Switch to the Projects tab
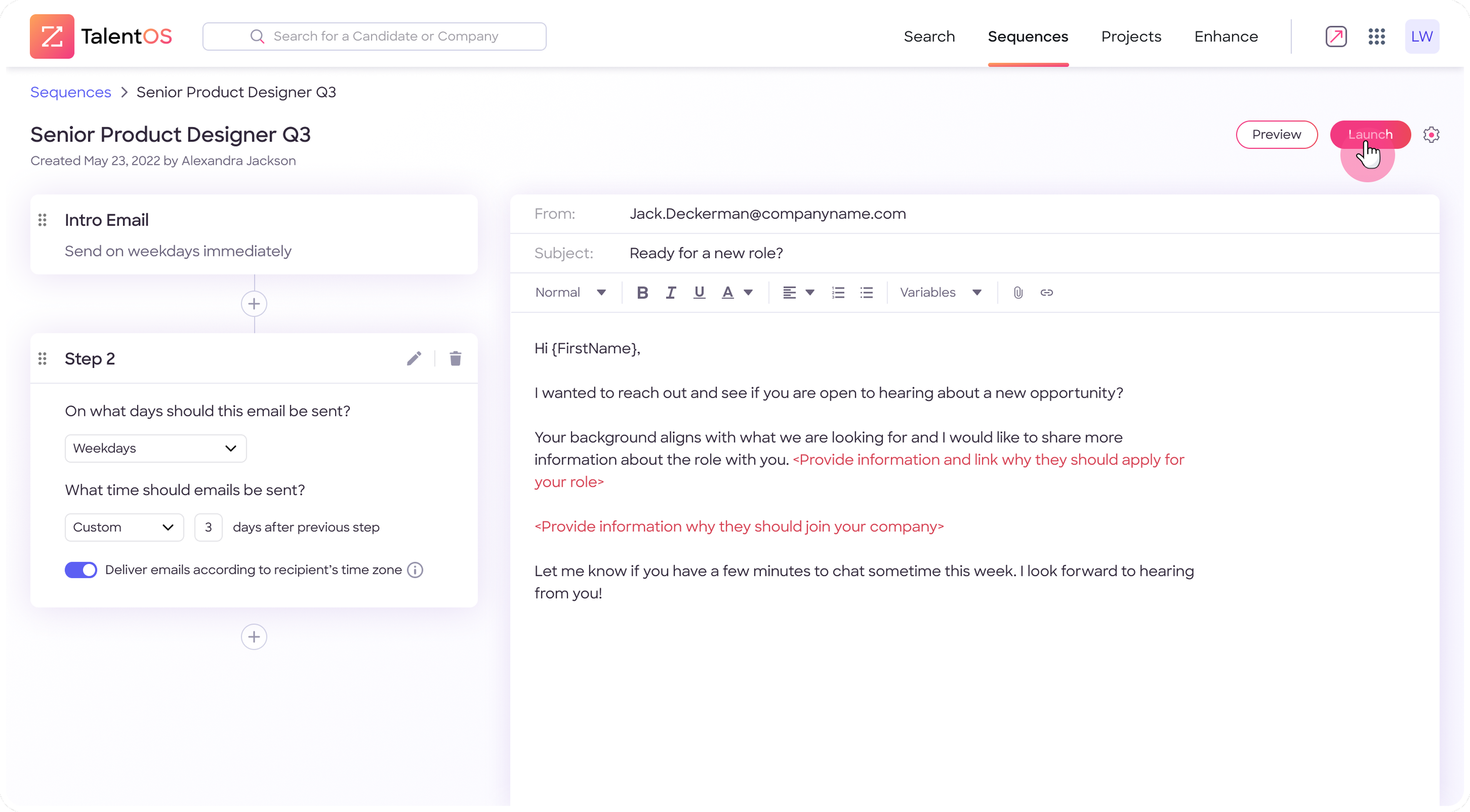Image resolution: width=1470 pixels, height=812 pixels. point(1131,36)
